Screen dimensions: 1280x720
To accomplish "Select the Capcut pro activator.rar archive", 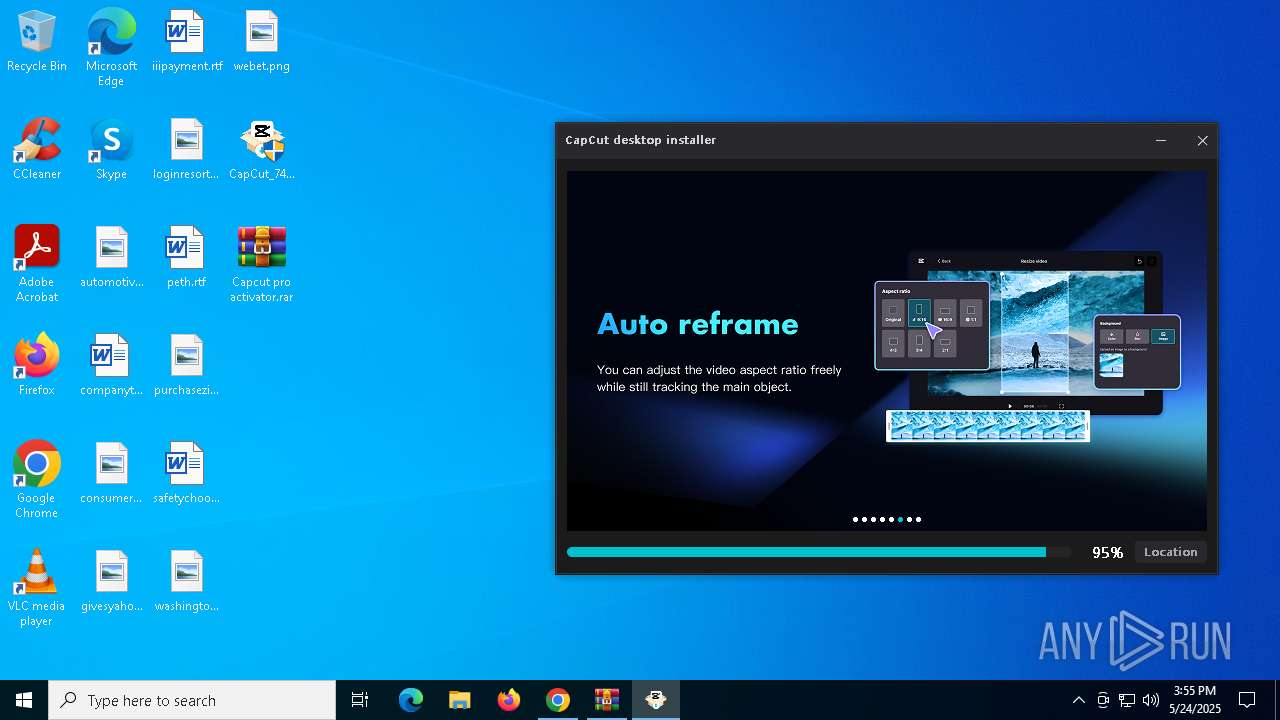I will click(261, 264).
